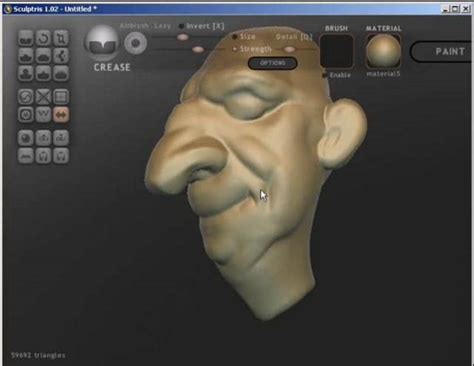Toggle the Size pressure dot
This screenshot has height=366, width=474.
pos(235,36)
